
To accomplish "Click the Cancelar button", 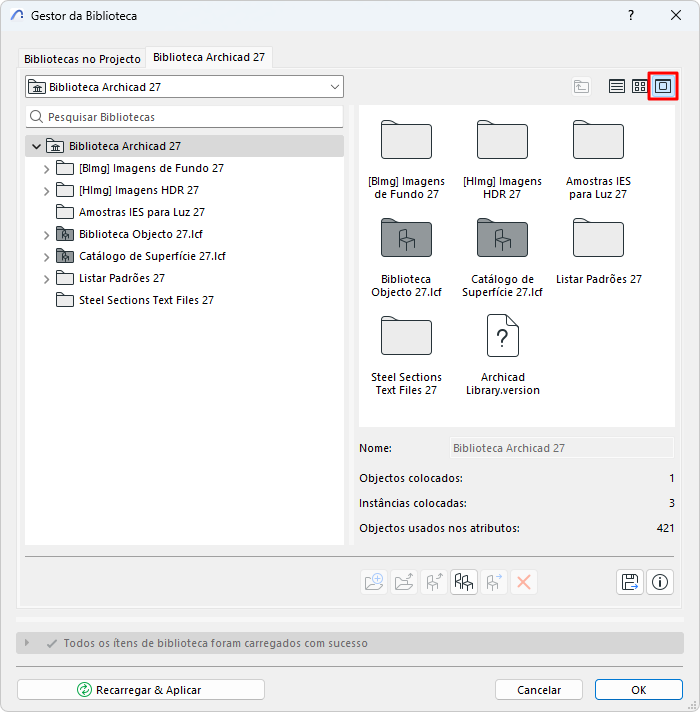I will coord(539,690).
